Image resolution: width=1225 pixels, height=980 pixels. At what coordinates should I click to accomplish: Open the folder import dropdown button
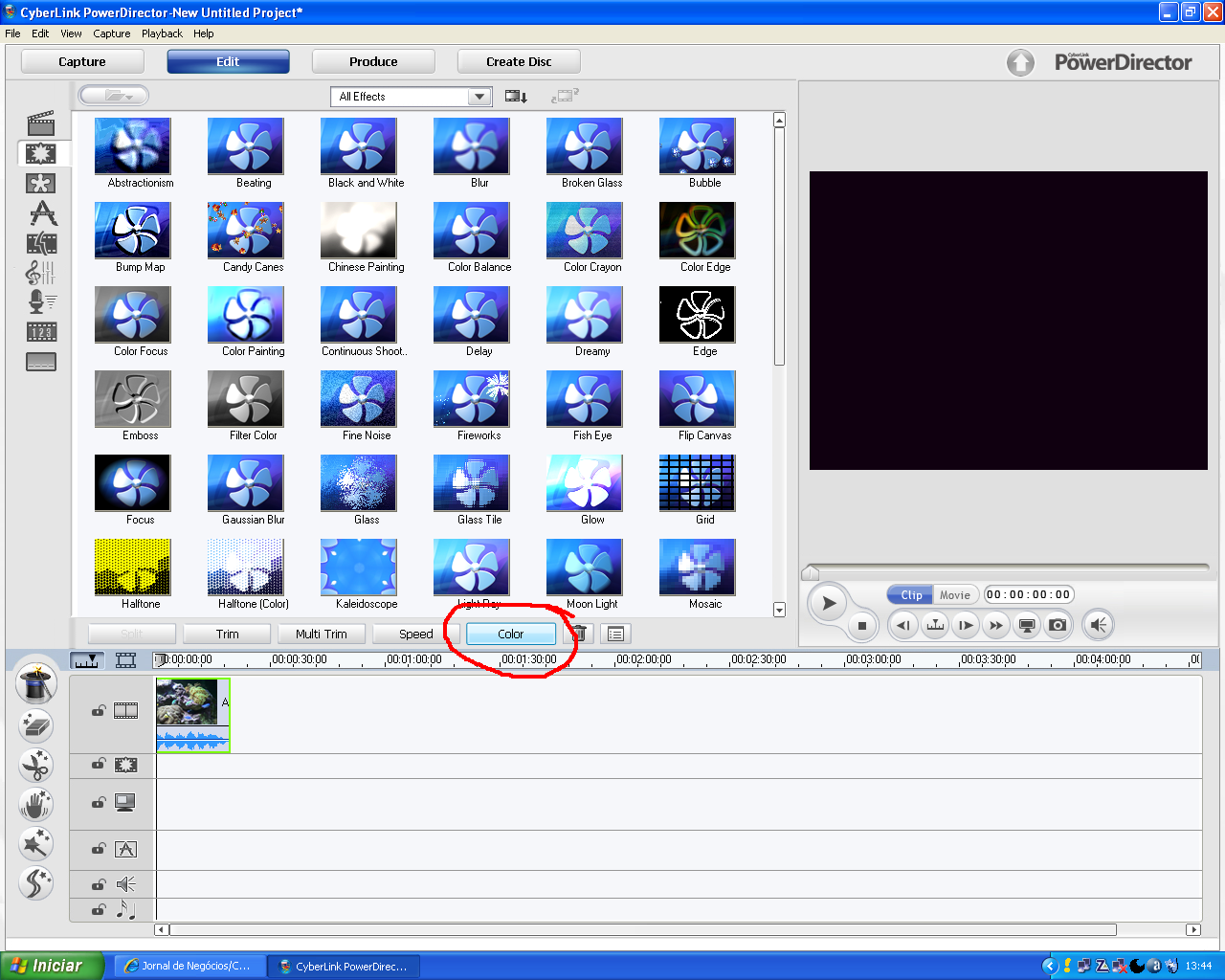pyautogui.click(x=114, y=96)
